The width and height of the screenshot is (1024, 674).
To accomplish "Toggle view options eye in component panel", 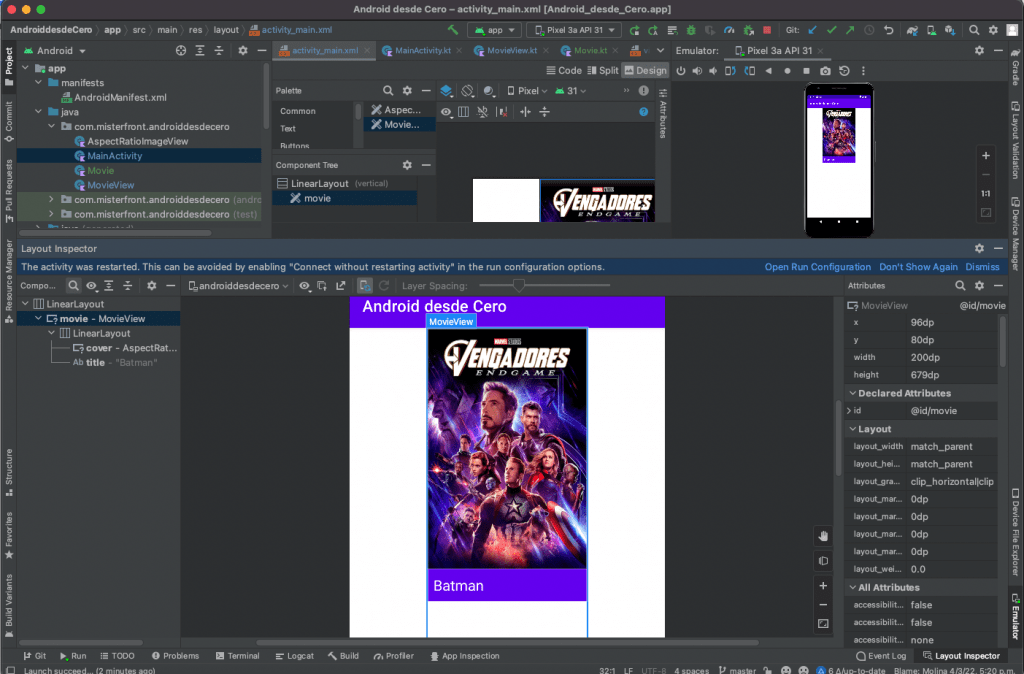I will pyautogui.click(x=91, y=285).
